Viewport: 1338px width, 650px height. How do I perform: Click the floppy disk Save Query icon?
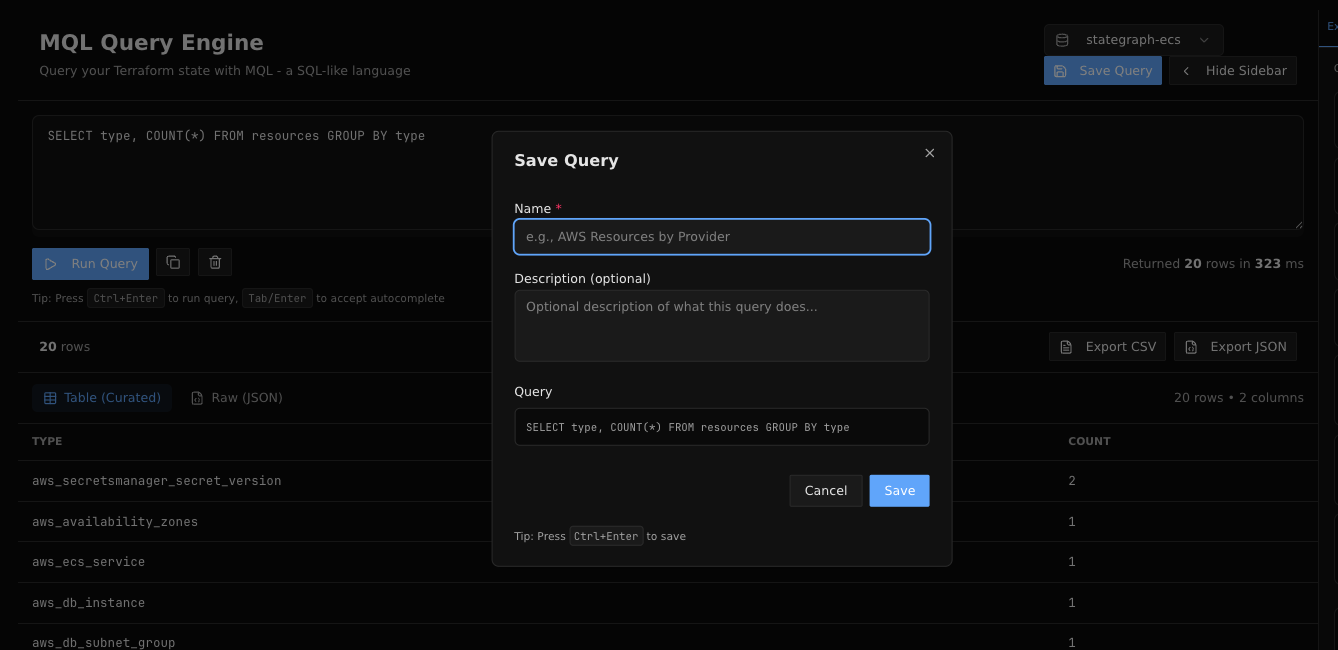(1061, 71)
